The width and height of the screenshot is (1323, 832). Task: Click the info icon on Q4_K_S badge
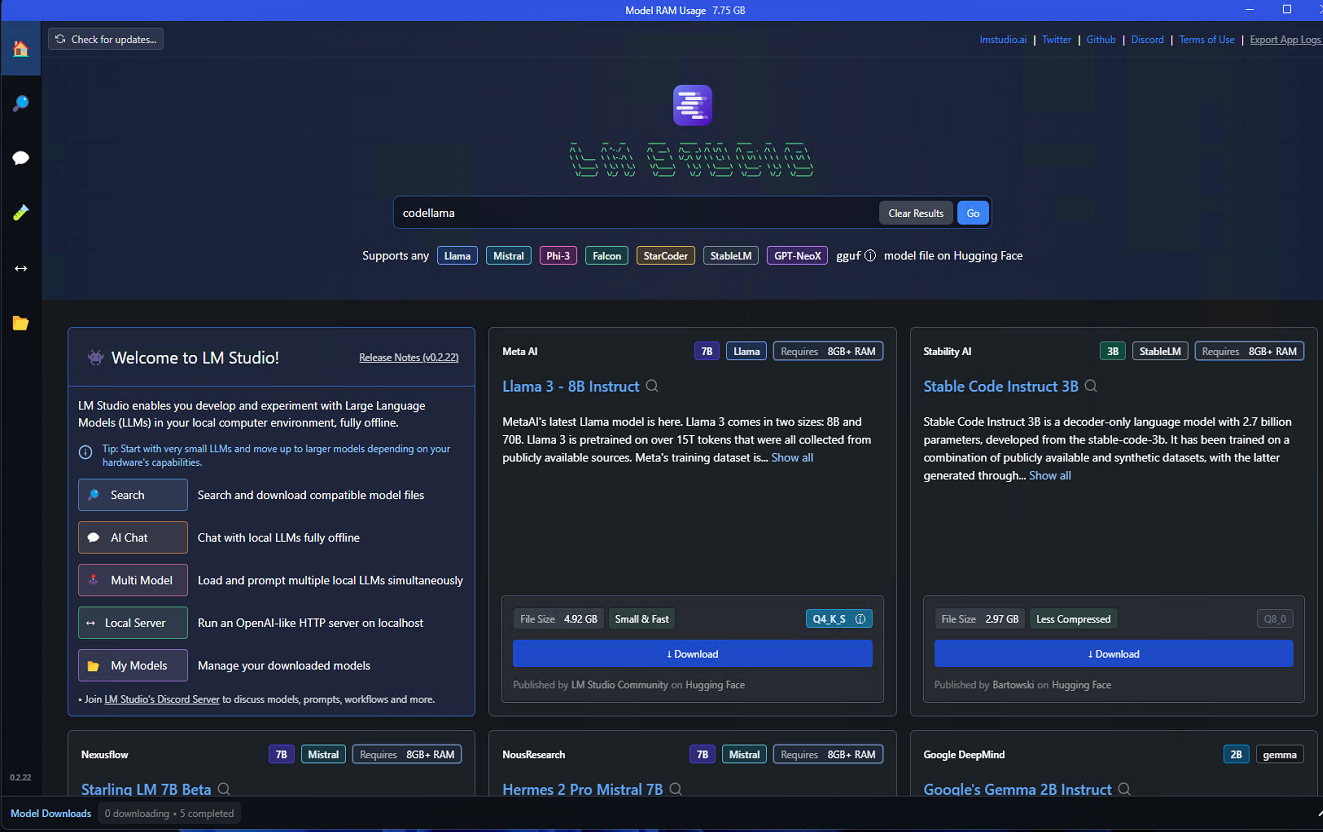click(860, 619)
